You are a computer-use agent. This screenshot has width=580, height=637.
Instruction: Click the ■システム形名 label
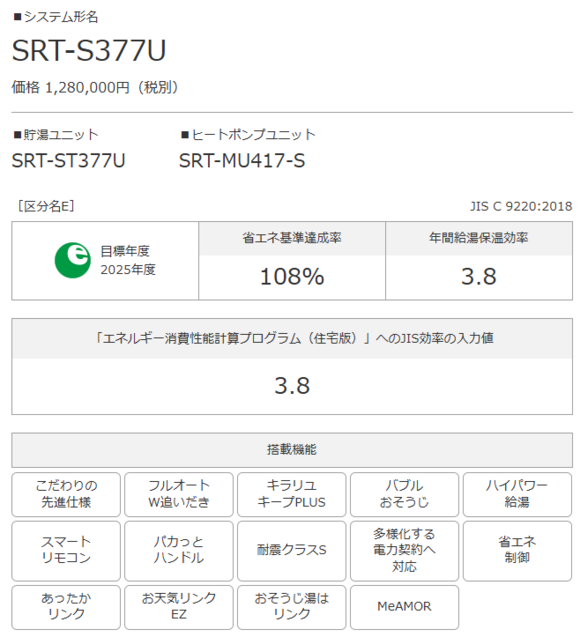tap(56, 17)
